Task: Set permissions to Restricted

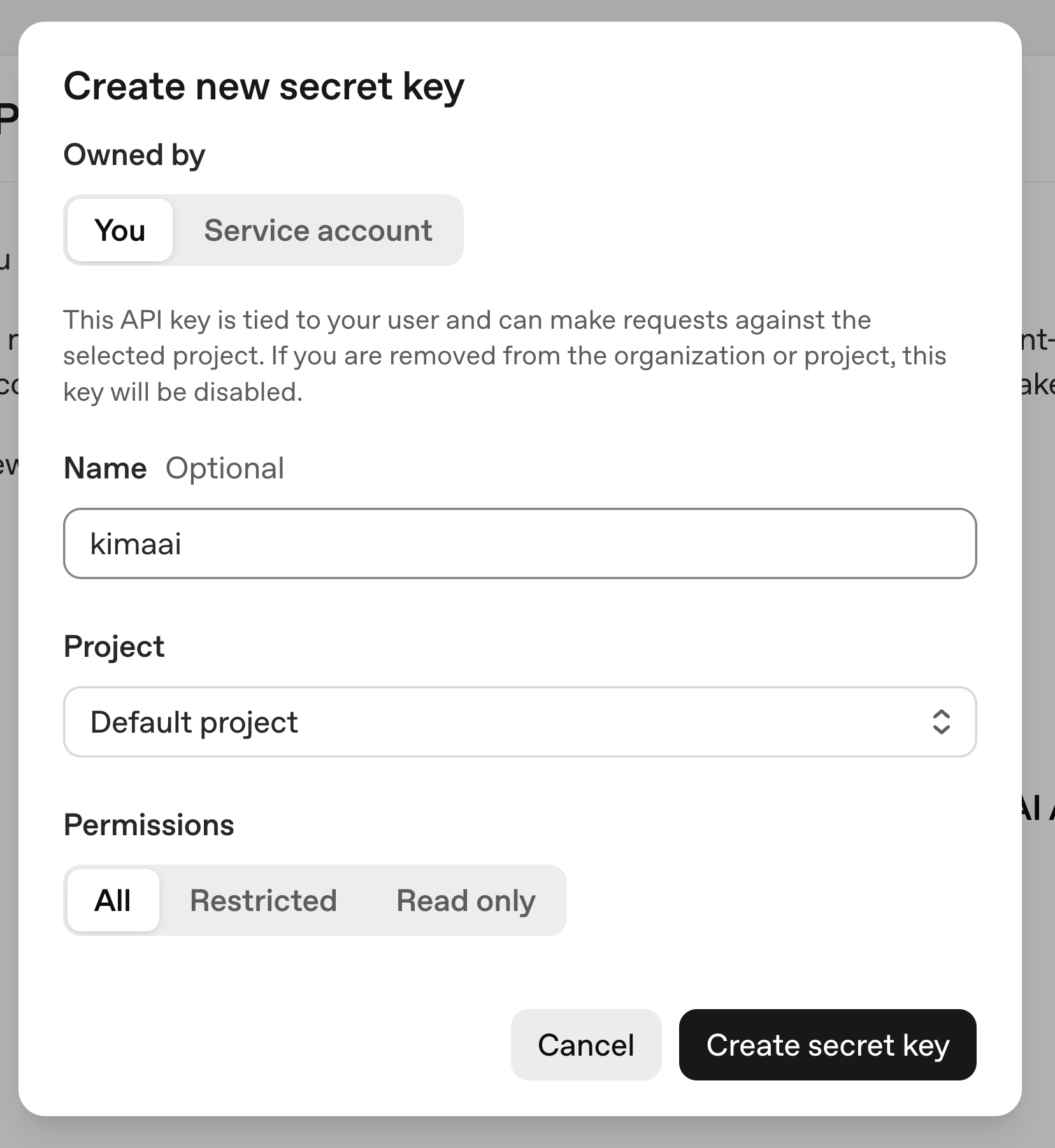Action: point(263,900)
